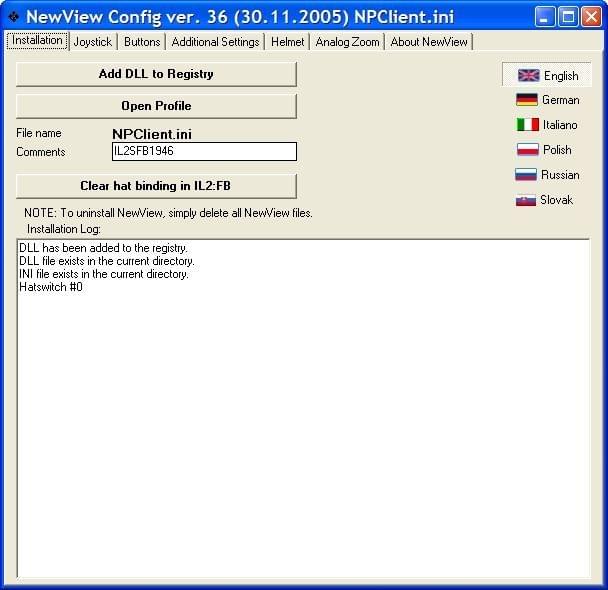Open the Additional Settings tab
The width and height of the screenshot is (608, 590).
tap(215, 42)
